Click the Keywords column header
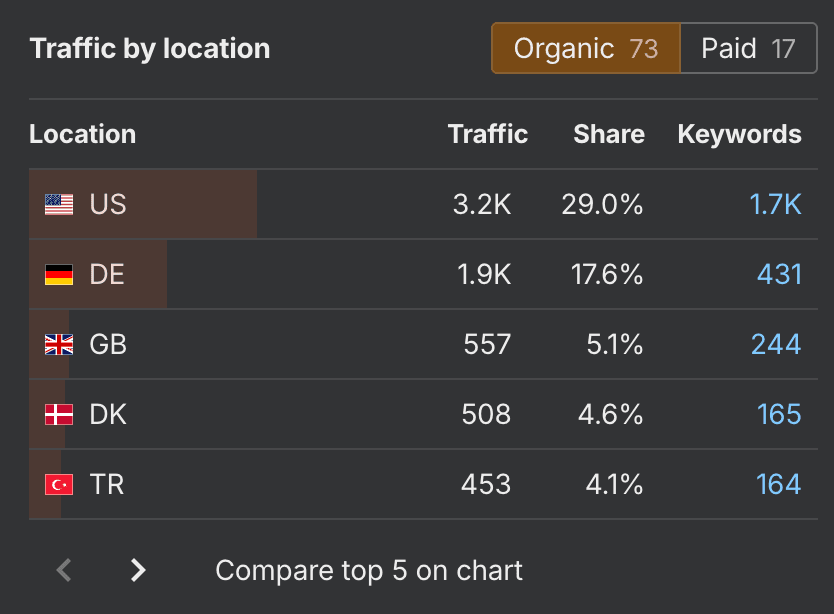Screen dimensions: 834x614 click(739, 135)
